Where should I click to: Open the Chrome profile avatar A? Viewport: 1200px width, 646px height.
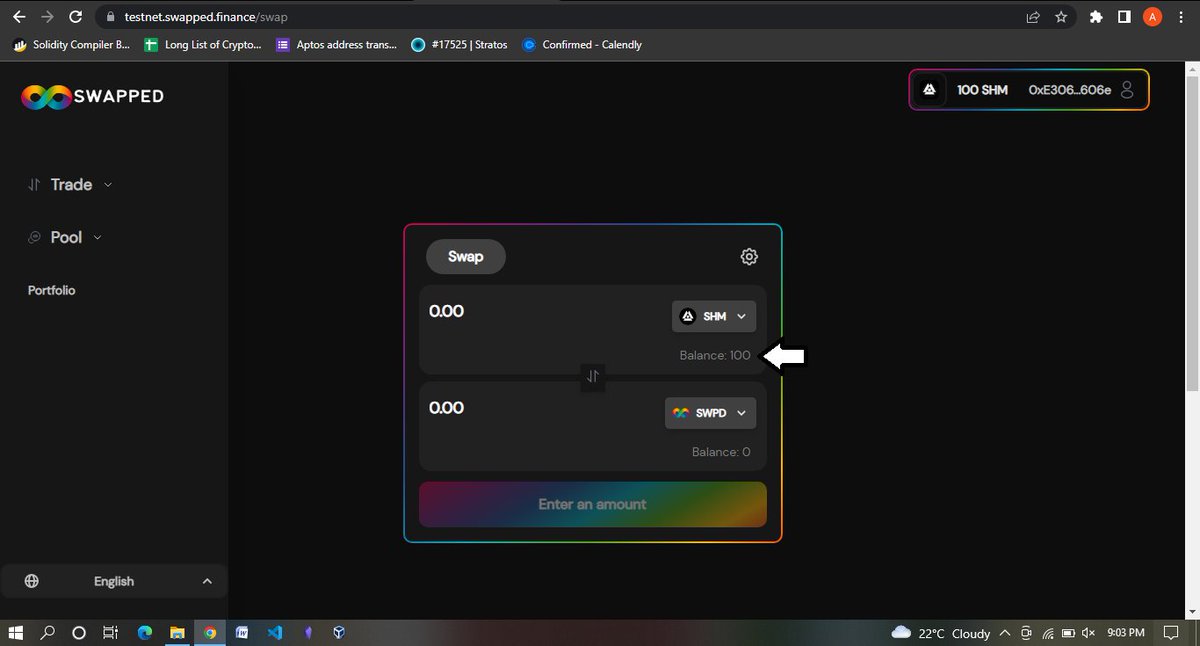1152,17
